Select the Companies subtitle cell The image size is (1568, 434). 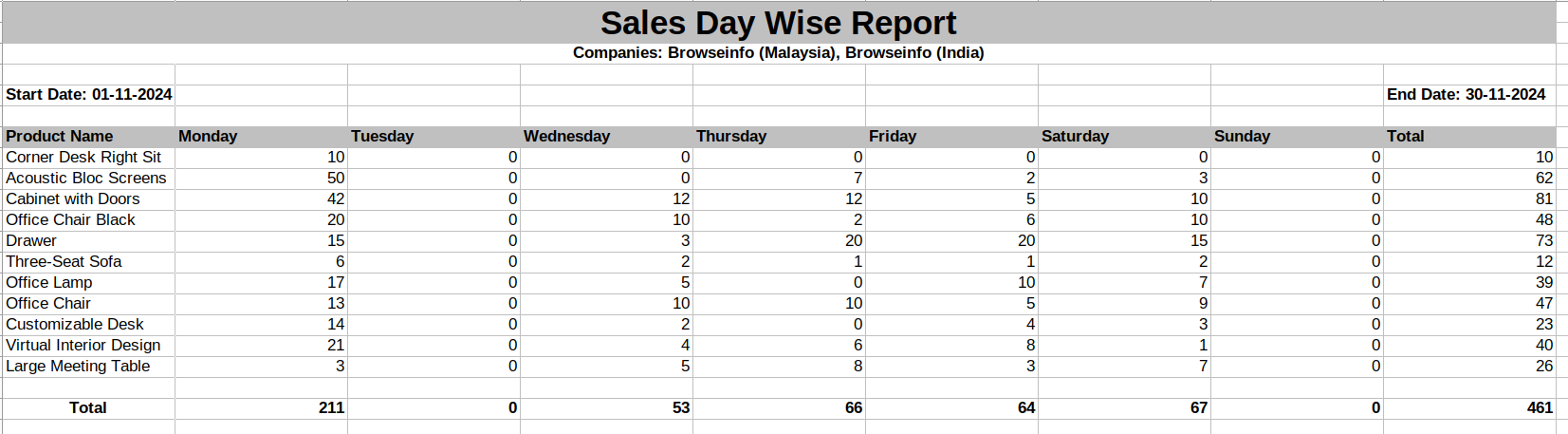click(x=778, y=53)
